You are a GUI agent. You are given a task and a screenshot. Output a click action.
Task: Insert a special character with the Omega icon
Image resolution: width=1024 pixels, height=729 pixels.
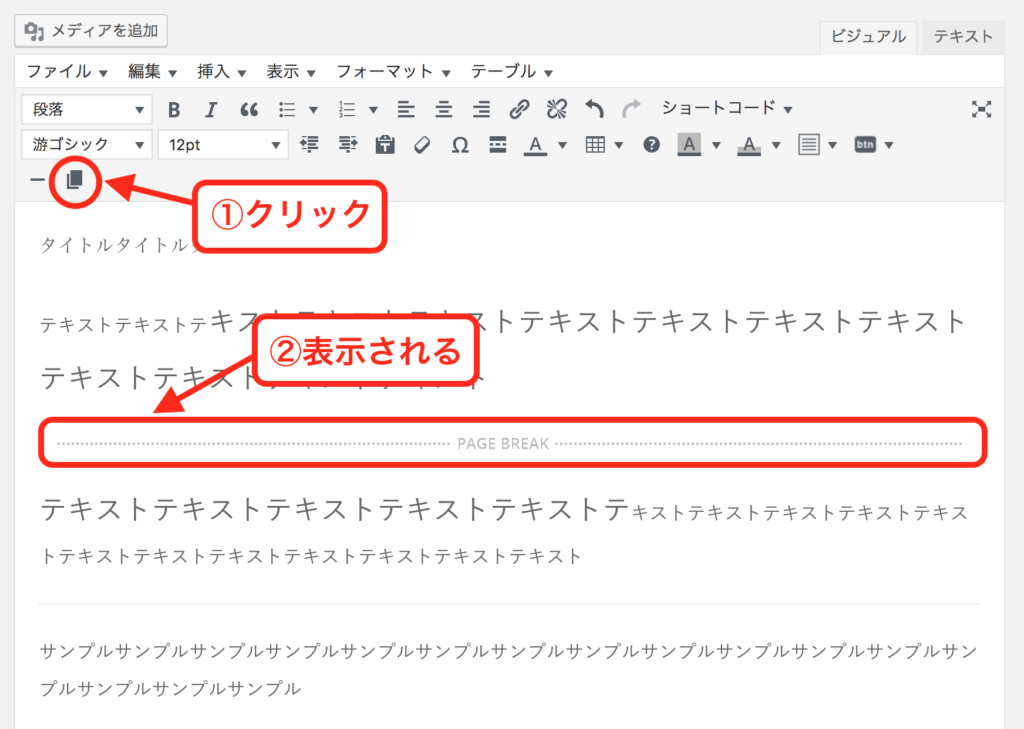(x=460, y=145)
